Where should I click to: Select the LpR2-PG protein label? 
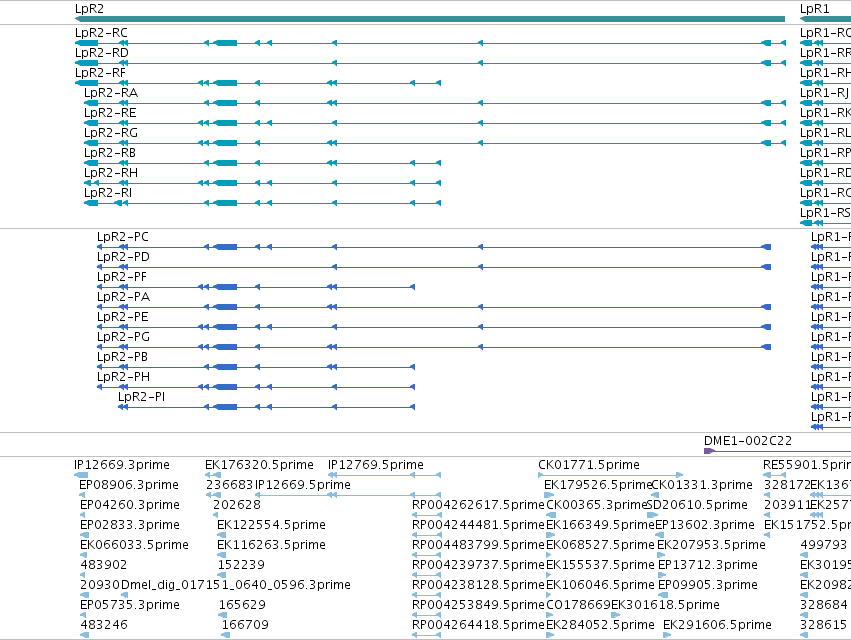click(x=123, y=338)
